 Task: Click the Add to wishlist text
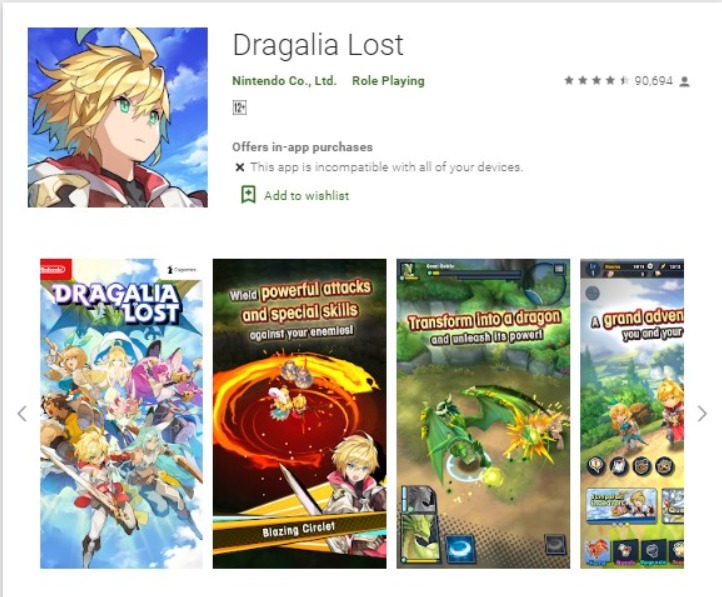tap(306, 196)
